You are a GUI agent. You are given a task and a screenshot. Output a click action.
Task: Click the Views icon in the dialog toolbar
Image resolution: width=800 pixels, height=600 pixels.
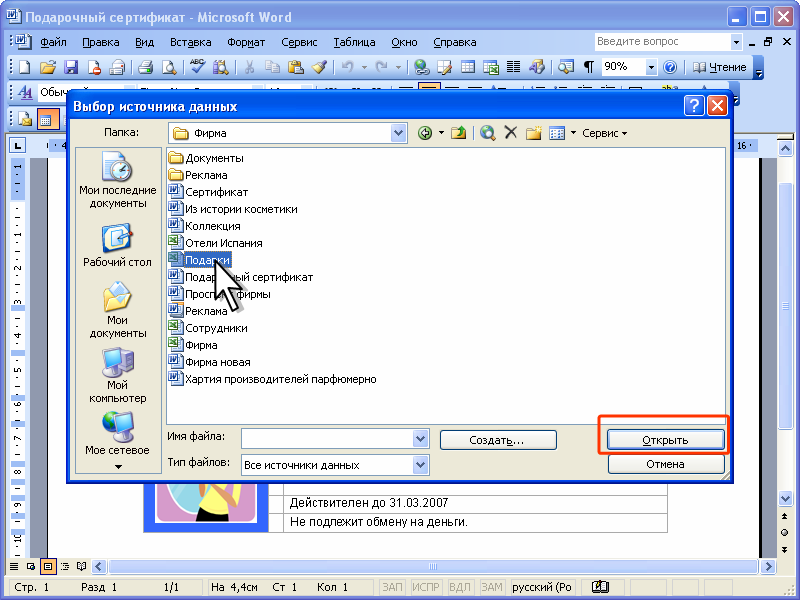[x=557, y=133]
